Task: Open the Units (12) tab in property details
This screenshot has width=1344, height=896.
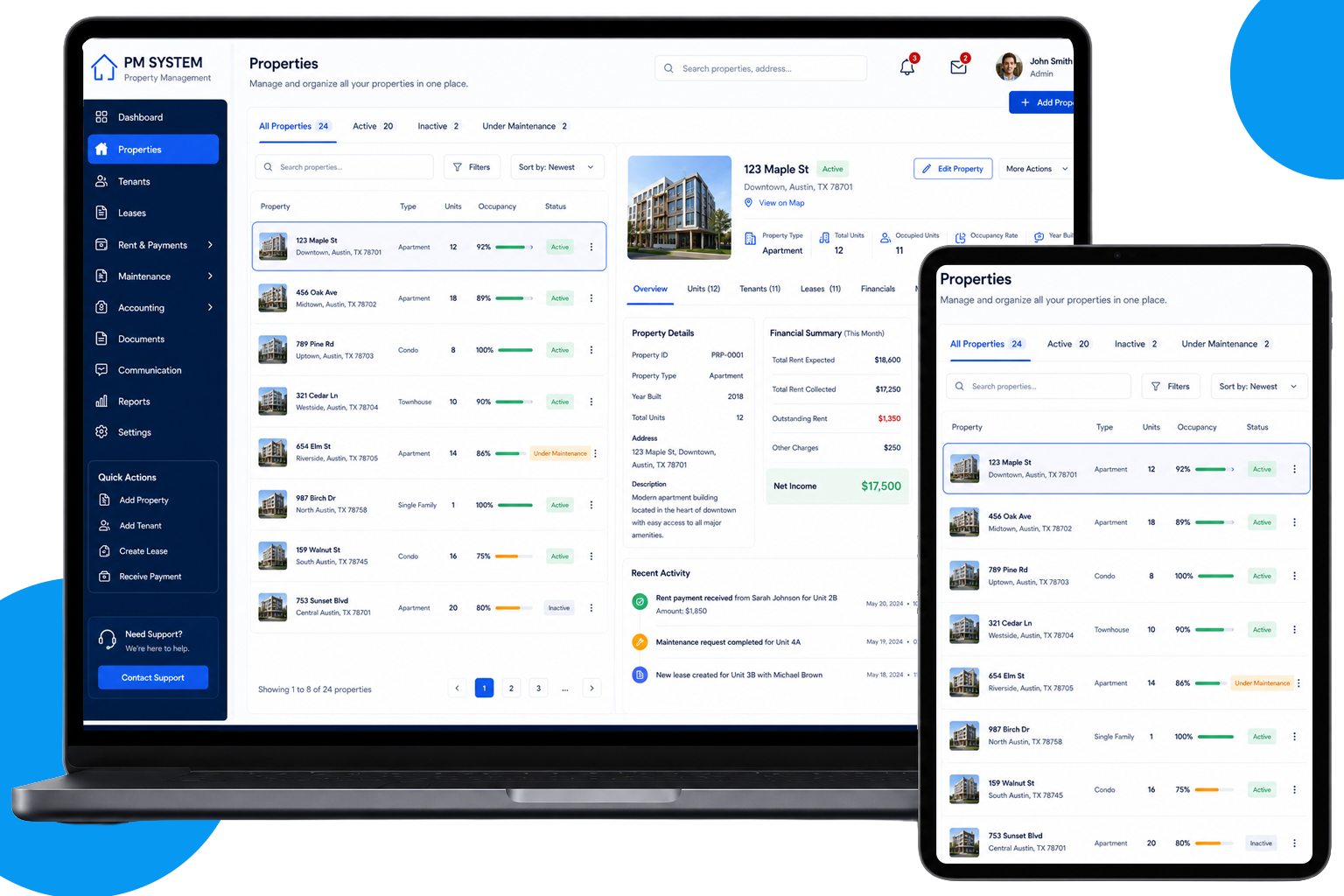Action: point(703,289)
